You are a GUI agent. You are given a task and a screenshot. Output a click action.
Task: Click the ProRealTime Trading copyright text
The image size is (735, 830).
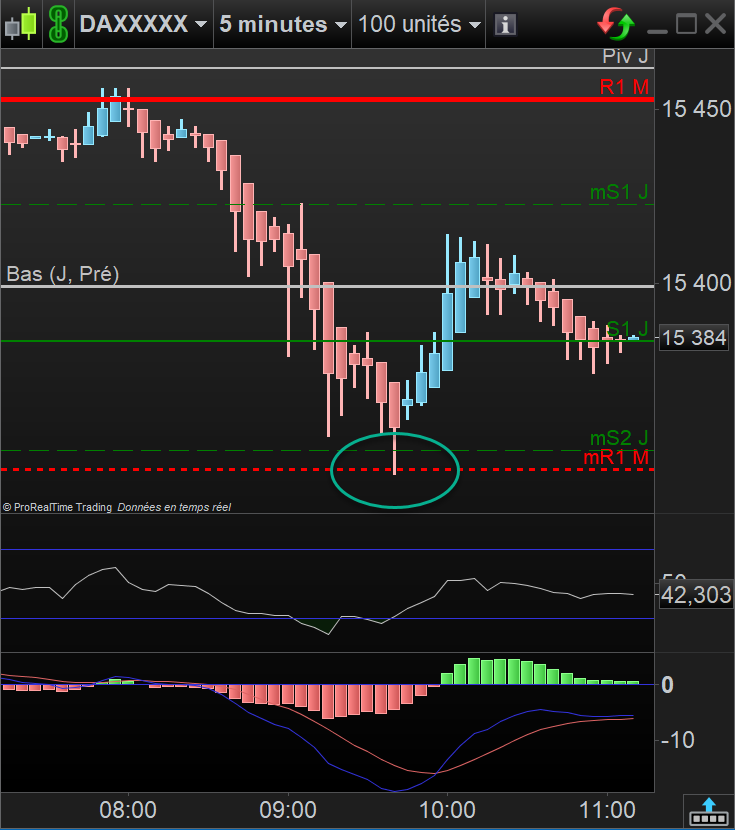coord(57,507)
